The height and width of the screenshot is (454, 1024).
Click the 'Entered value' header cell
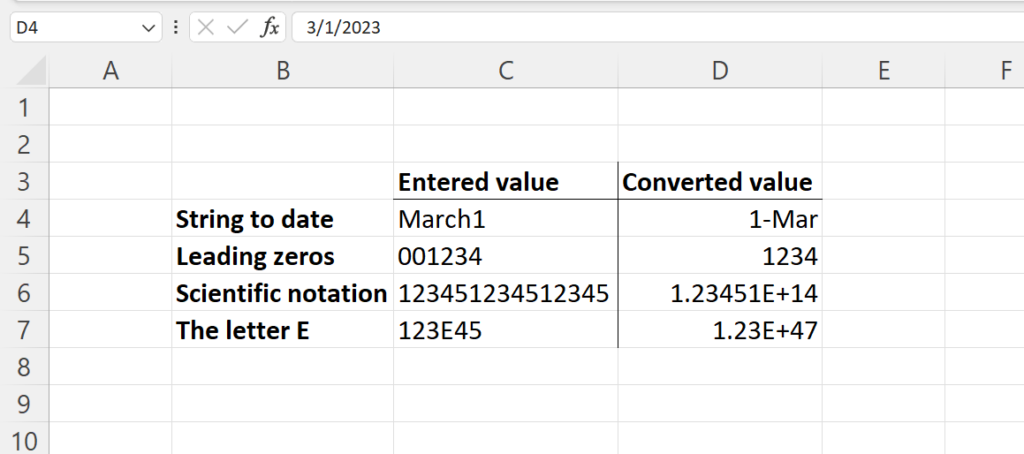(505, 181)
